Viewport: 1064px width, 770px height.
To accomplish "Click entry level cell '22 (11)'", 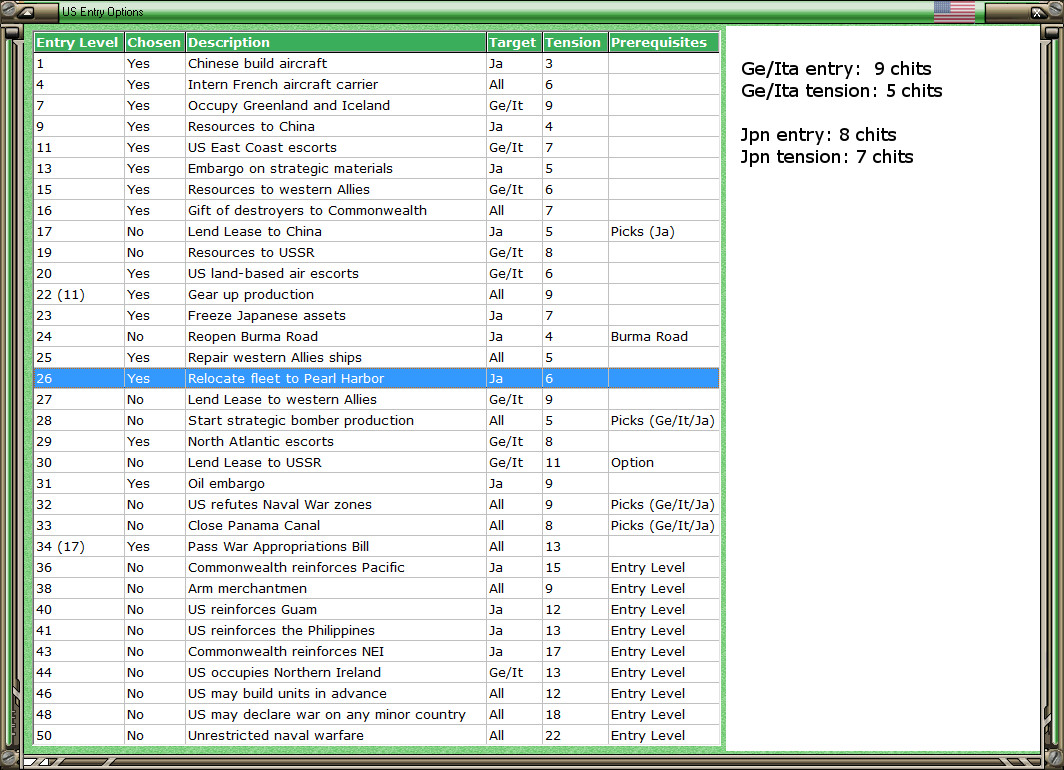I will [x=79, y=295].
